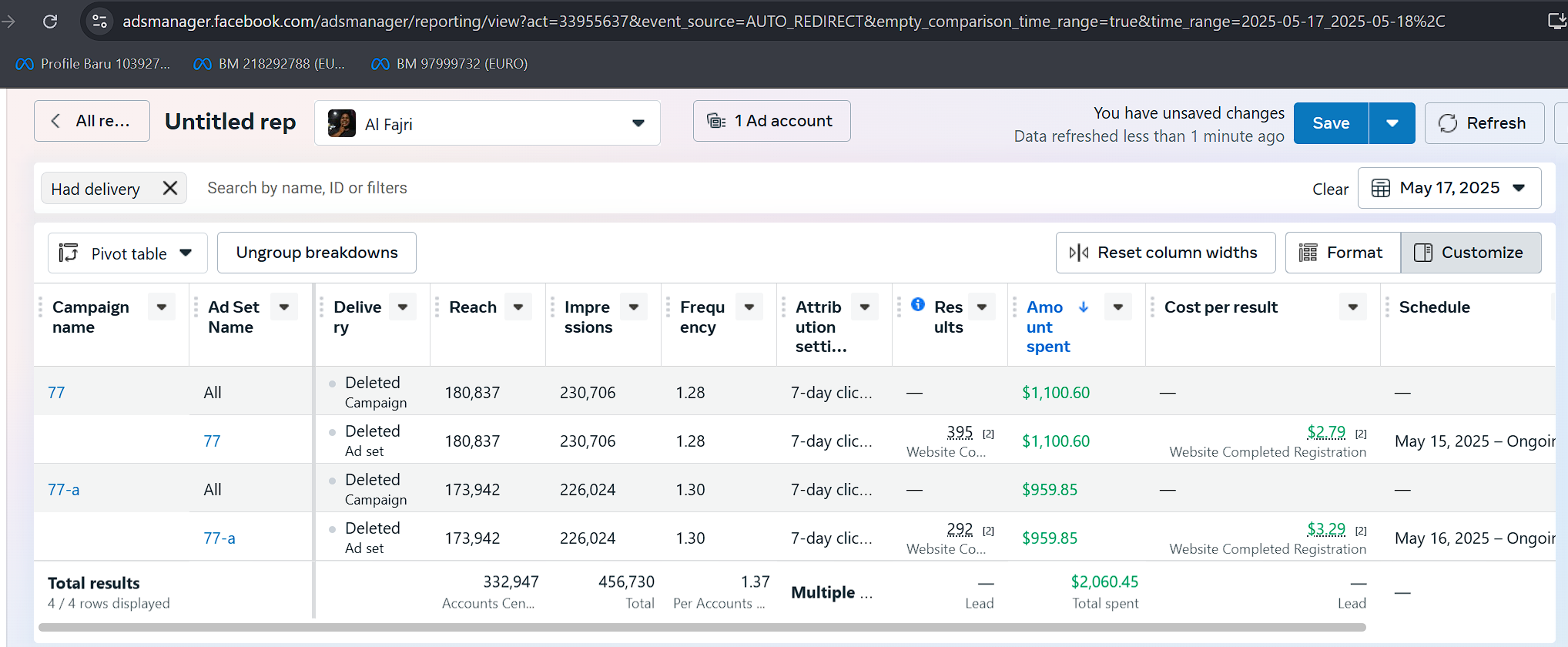Click the Results column info icon
Screen dimensions: 1568x647
918,304
